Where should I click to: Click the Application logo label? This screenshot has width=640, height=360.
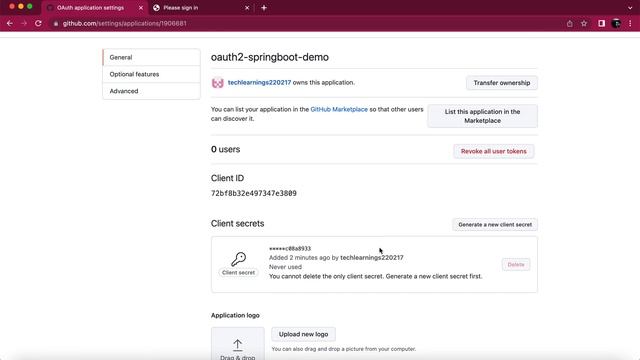tap(235, 315)
